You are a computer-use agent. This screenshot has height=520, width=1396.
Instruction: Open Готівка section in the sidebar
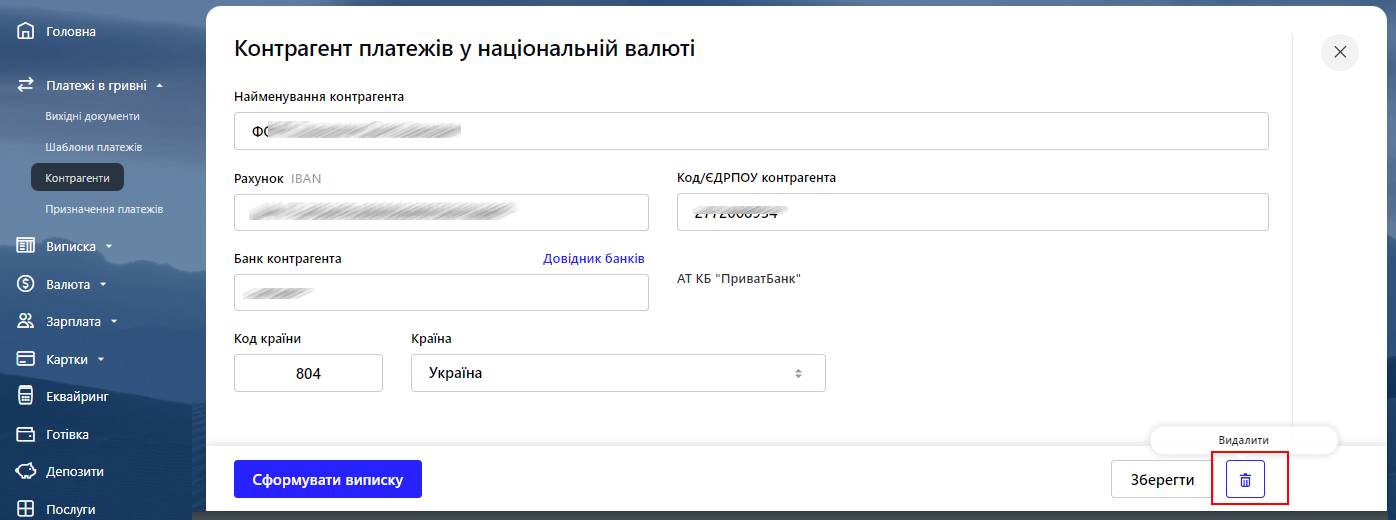point(67,434)
